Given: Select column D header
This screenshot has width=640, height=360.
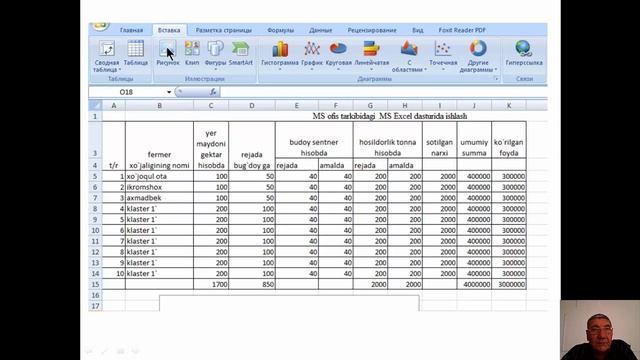Looking at the screenshot, I should click(x=252, y=105).
